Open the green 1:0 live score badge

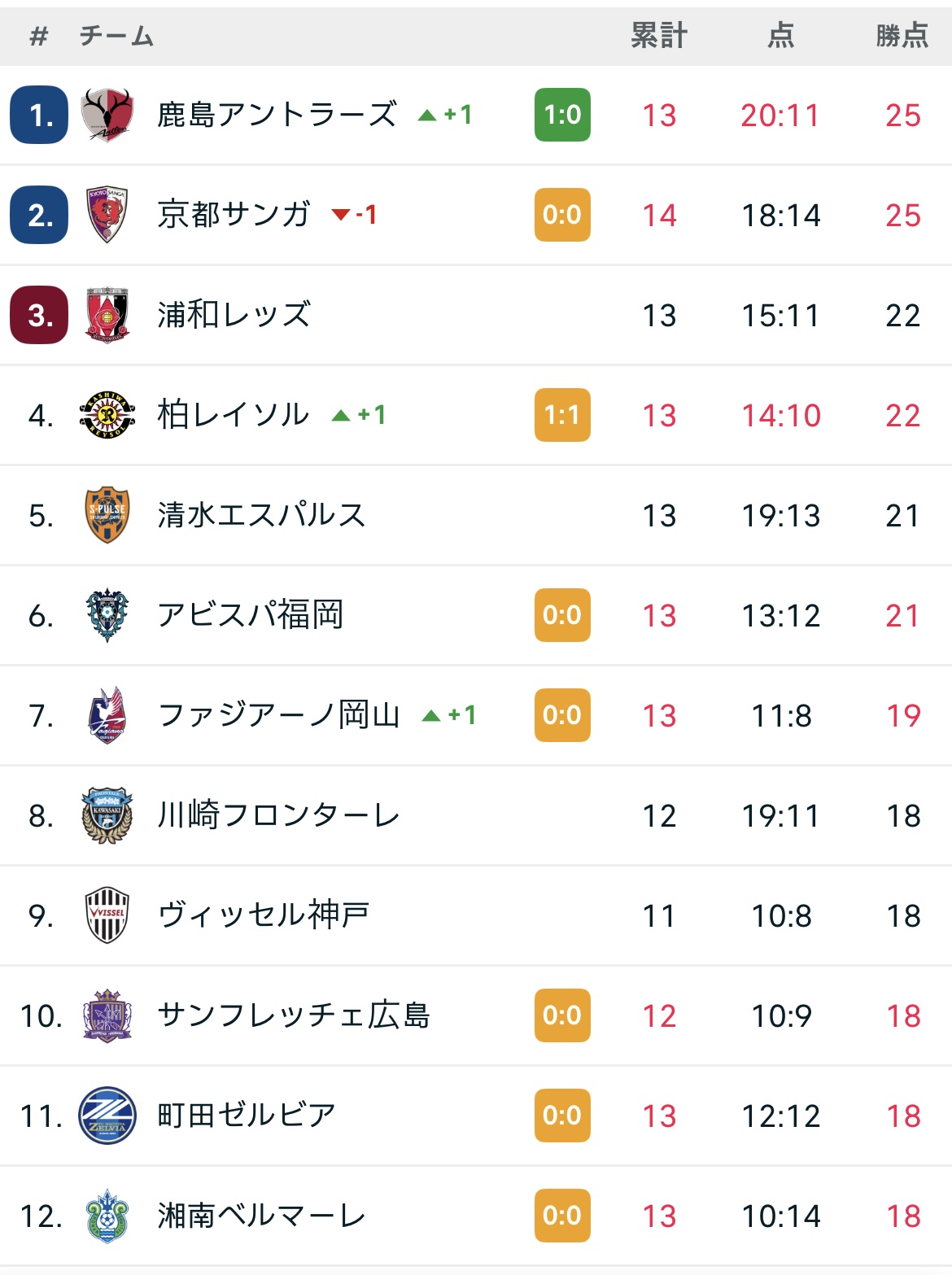click(562, 115)
